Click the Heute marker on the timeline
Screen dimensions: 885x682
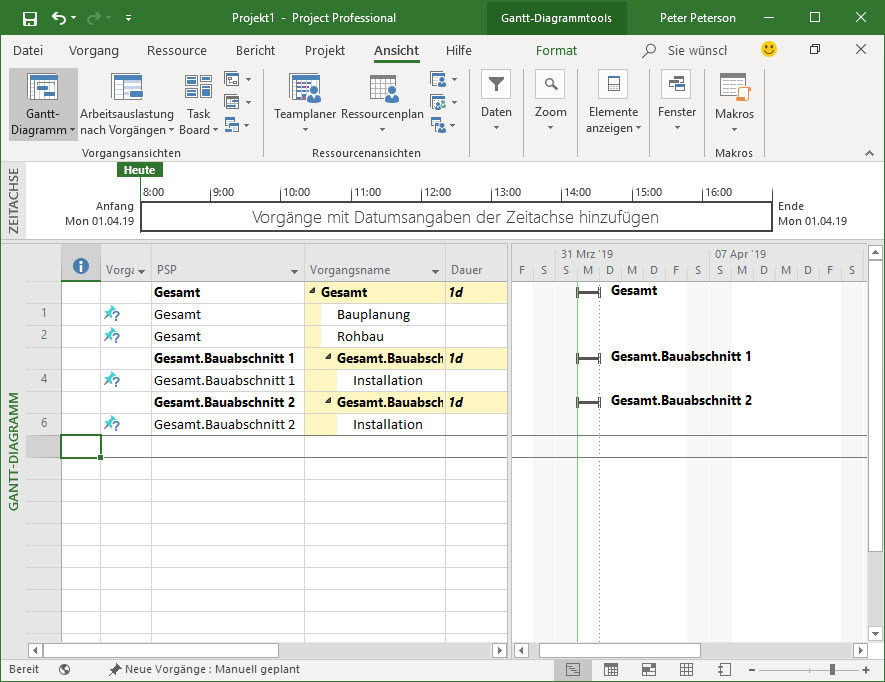tap(139, 170)
